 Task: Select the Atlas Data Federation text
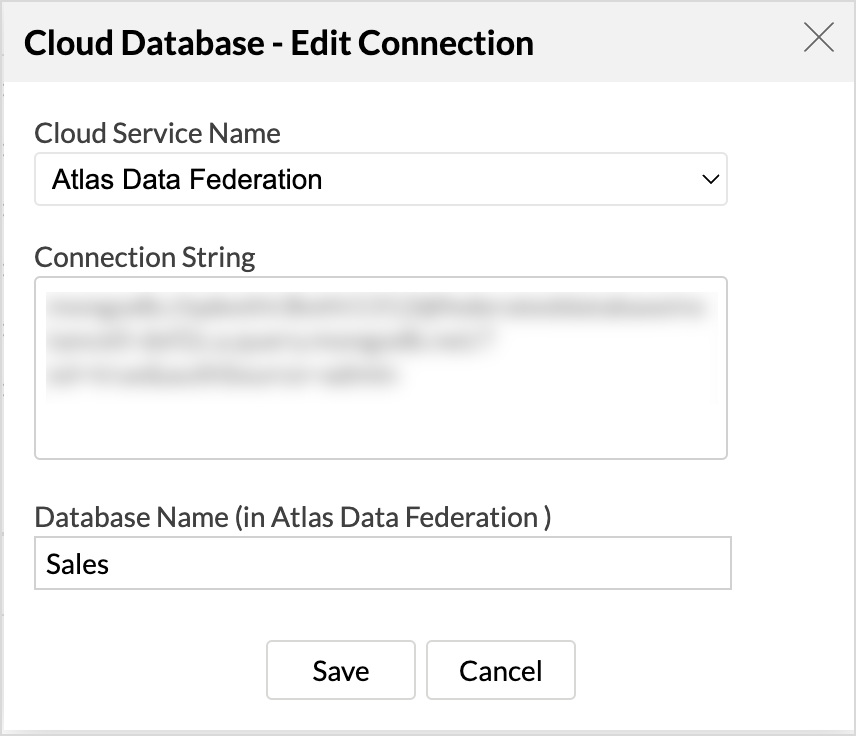[x=187, y=180]
